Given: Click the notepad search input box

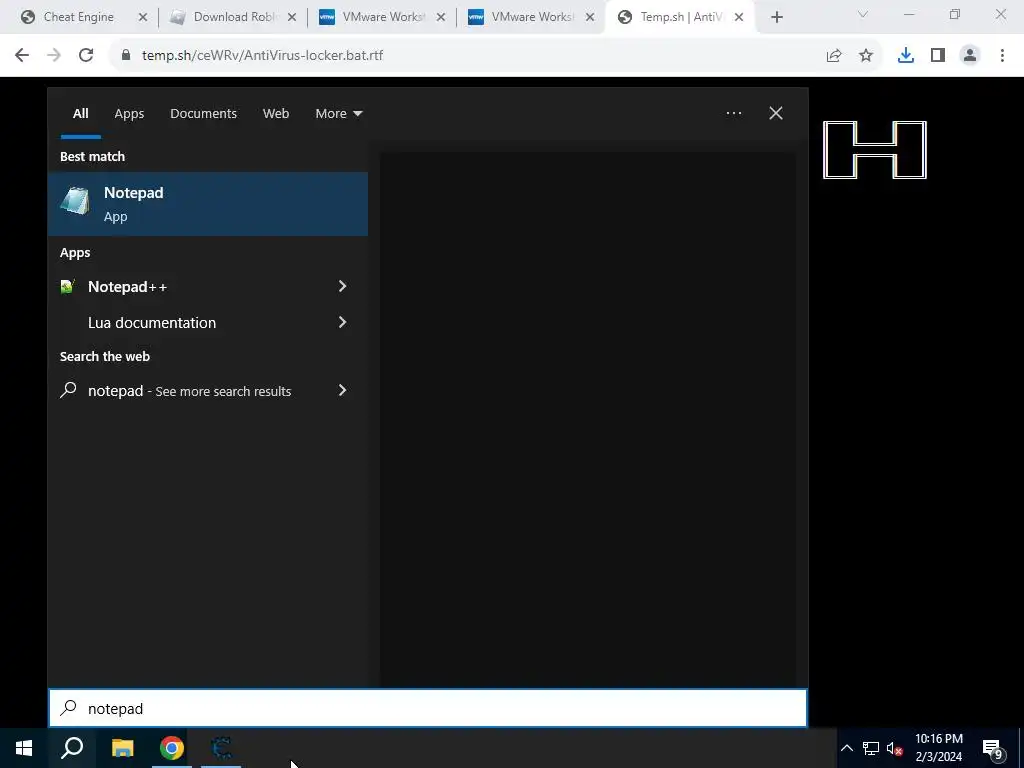Looking at the screenshot, I should click(428, 708).
